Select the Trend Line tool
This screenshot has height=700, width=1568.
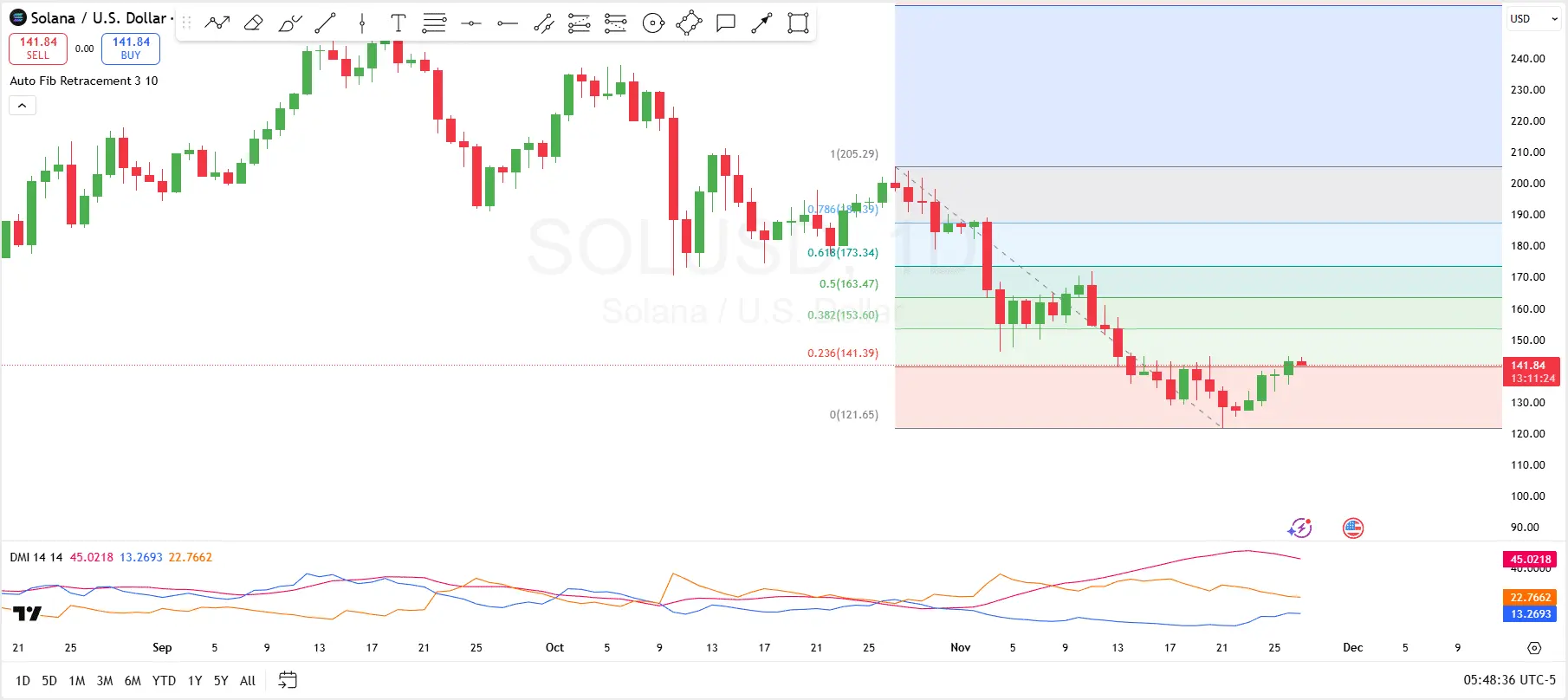[x=326, y=23]
